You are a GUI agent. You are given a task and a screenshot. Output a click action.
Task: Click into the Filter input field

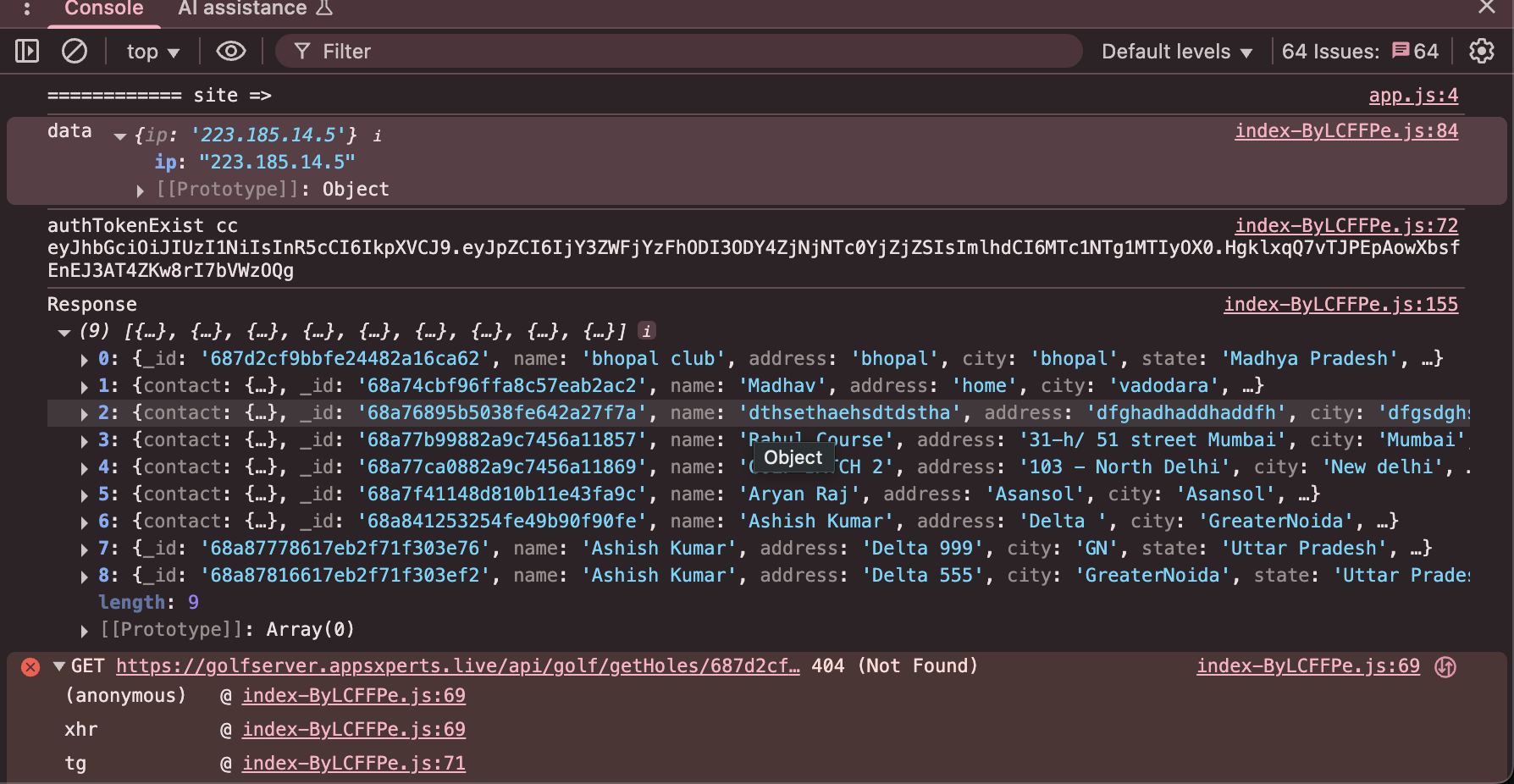tap(677, 52)
